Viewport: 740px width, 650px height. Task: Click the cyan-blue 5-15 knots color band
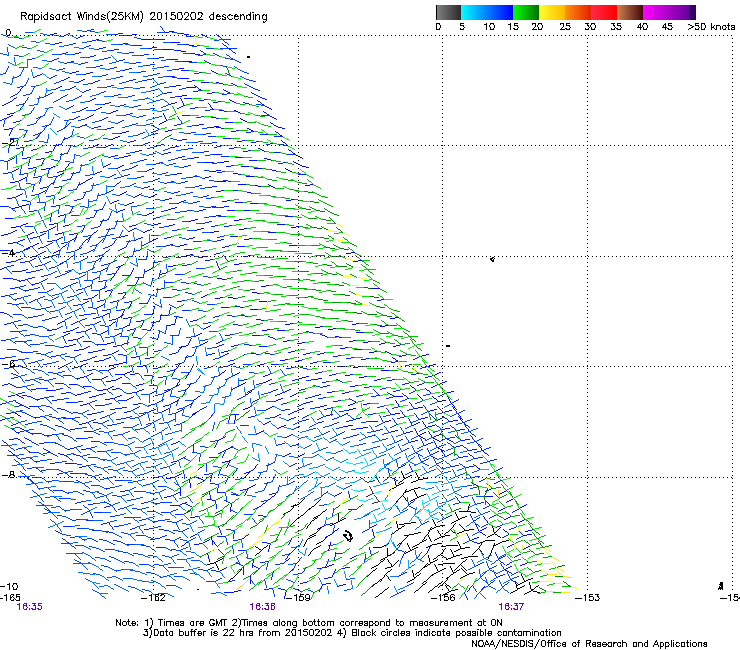tap(487, 12)
